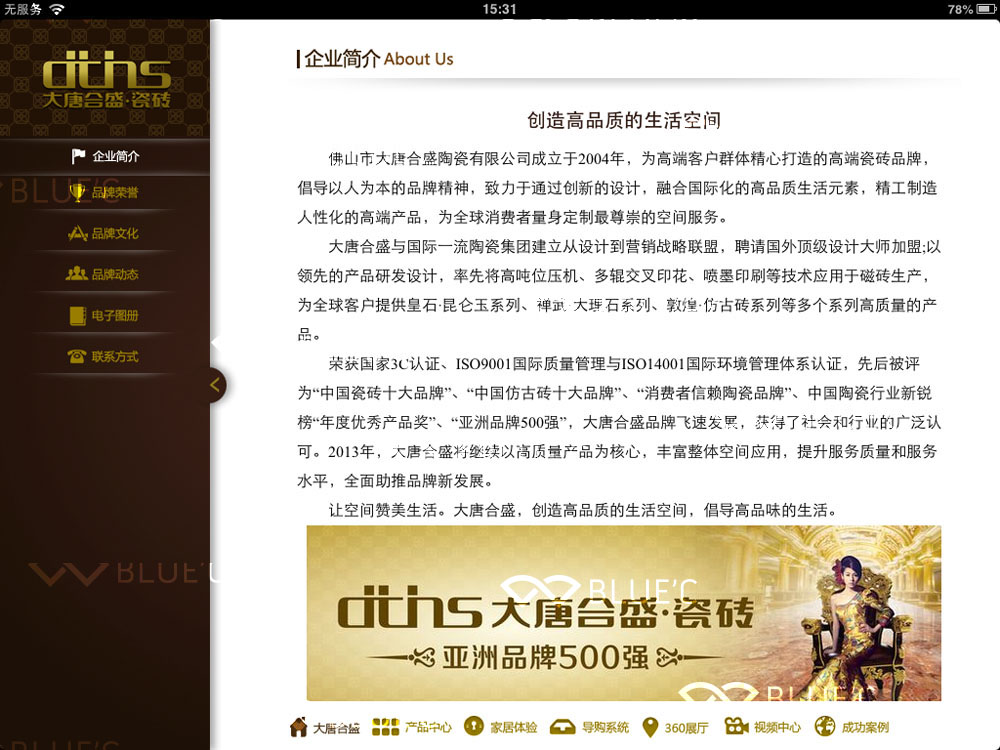Go to 成功案例 section
The height and width of the screenshot is (750, 1000).
(851, 727)
